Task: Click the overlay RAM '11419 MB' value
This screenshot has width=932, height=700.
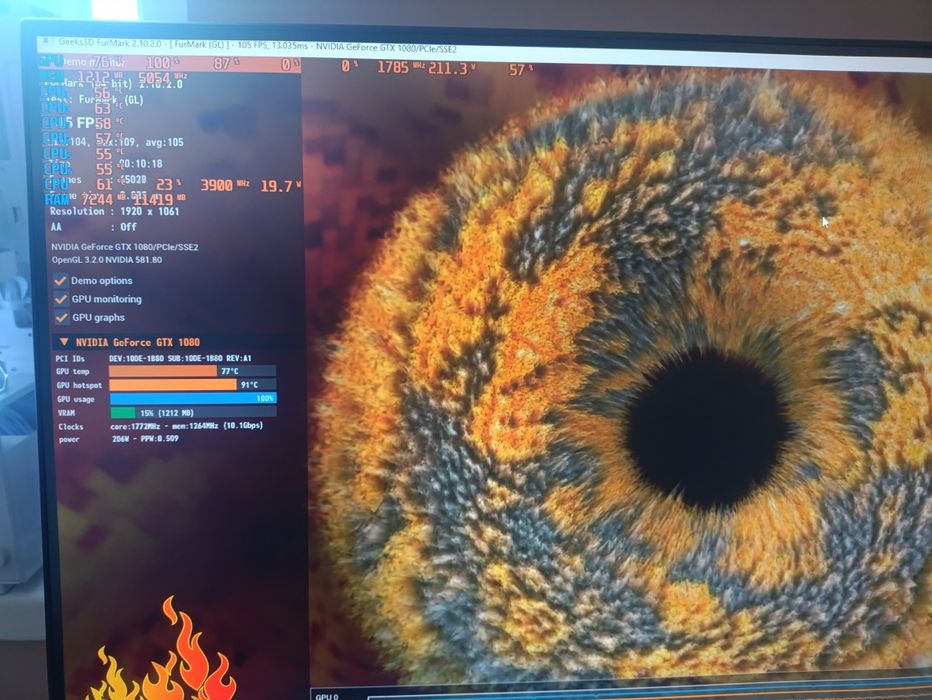Action: [159, 200]
